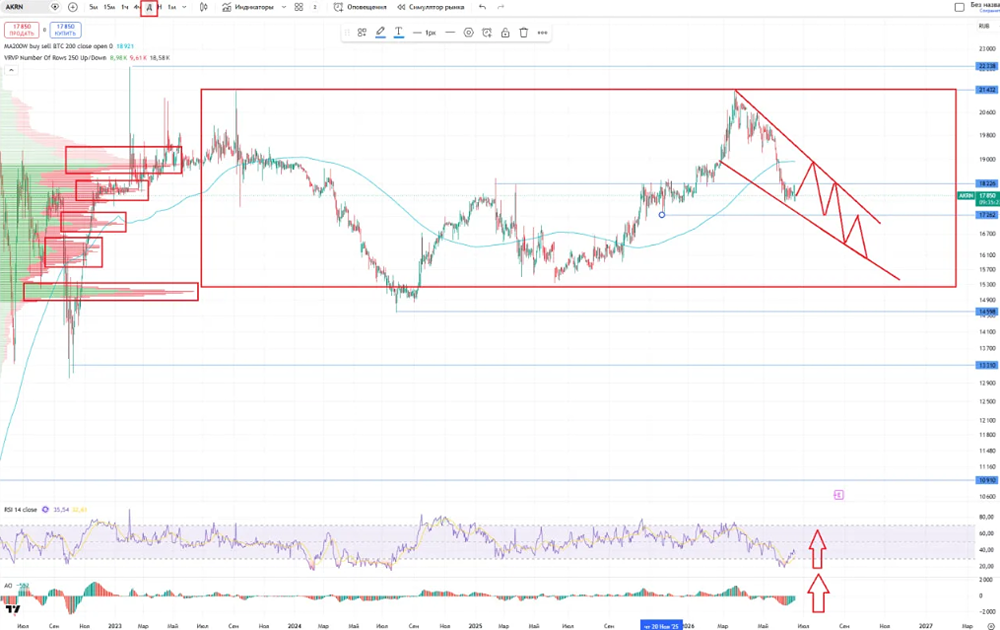This screenshot has width=1000, height=630.
Task: Toggle RSI visibility icon next to legend
Action: click(x=45, y=510)
